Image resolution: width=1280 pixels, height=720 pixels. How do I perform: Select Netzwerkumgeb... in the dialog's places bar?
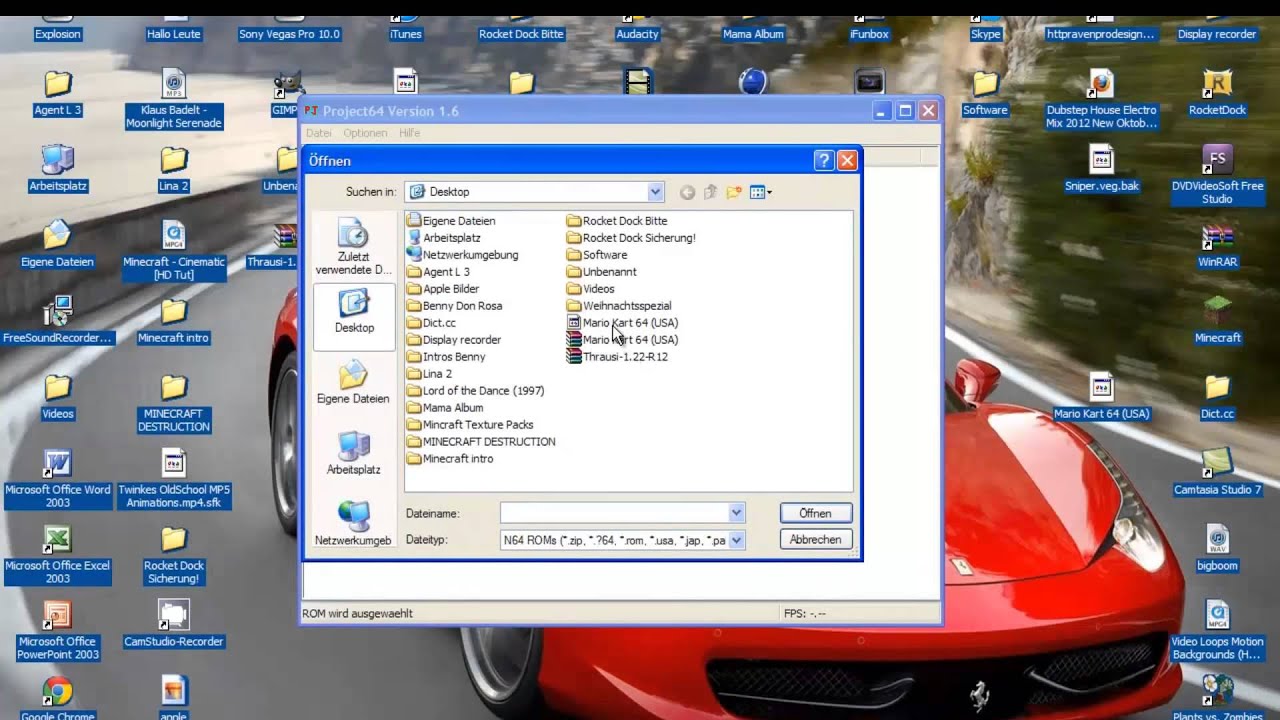pos(353,524)
